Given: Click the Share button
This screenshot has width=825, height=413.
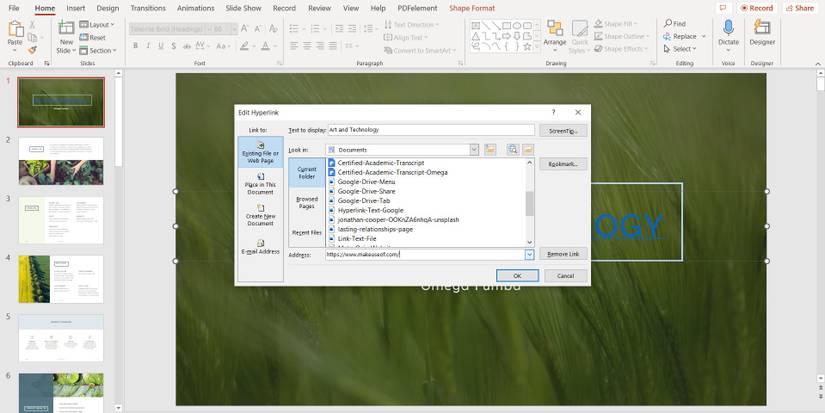Looking at the screenshot, I should tap(800, 8).
